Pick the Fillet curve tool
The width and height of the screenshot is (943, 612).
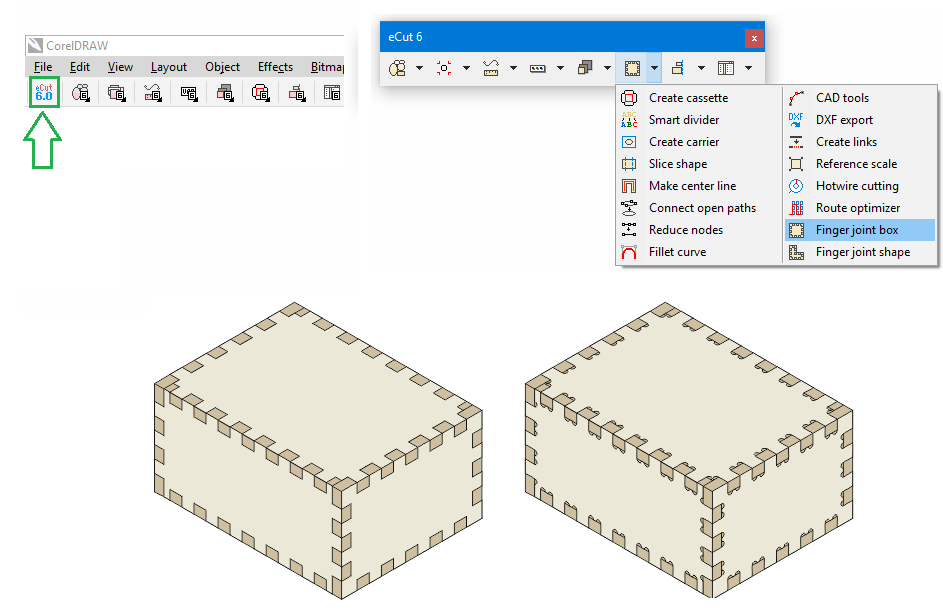[x=677, y=252]
